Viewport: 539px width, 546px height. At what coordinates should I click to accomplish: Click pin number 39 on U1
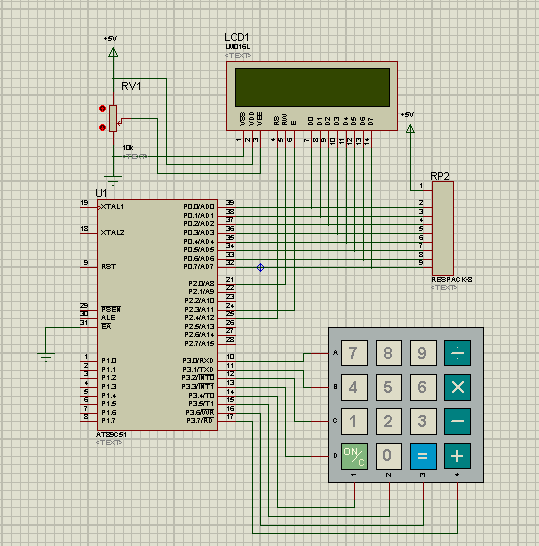coord(230,203)
